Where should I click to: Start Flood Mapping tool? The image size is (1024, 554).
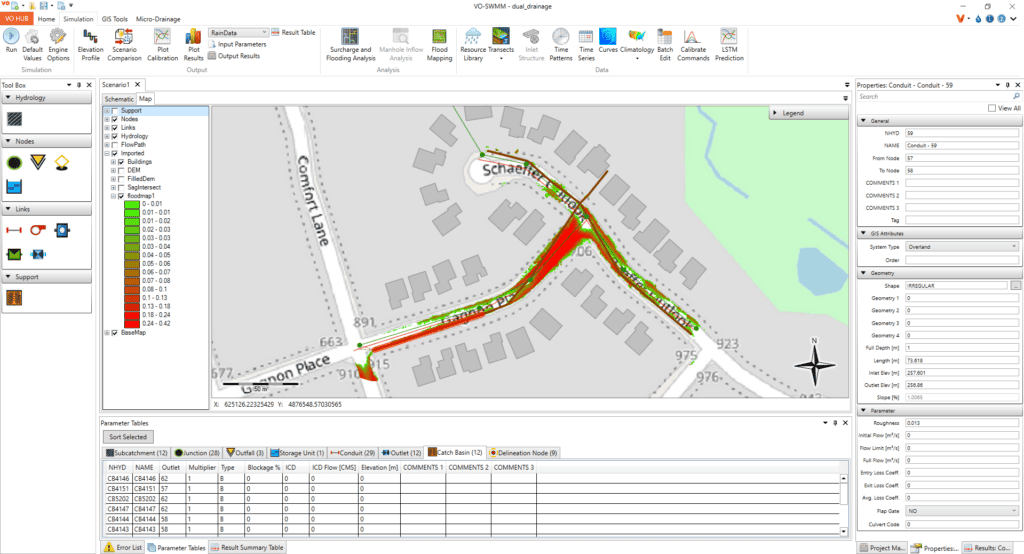pos(440,44)
